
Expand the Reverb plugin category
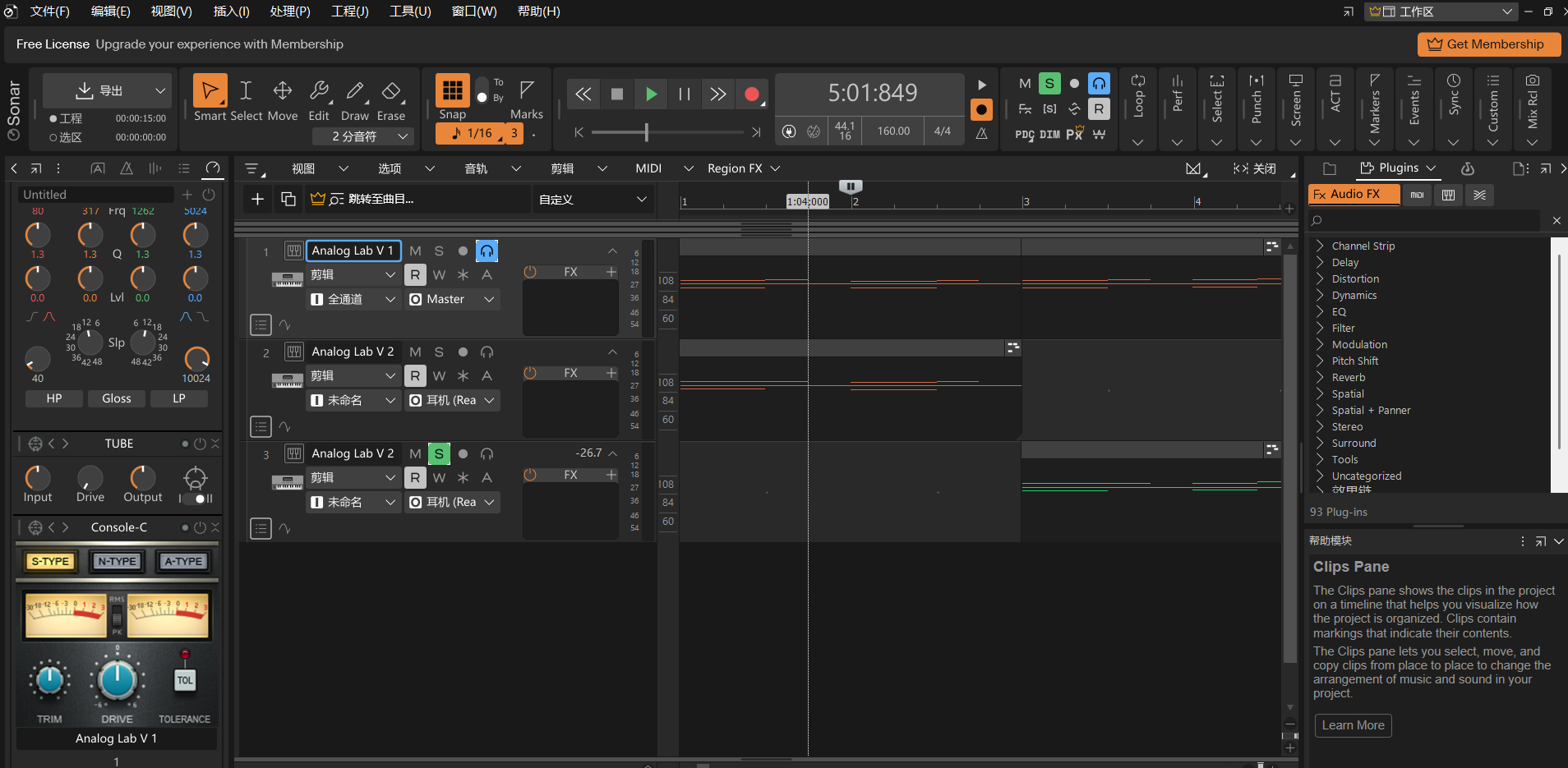[x=1348, y=378]
